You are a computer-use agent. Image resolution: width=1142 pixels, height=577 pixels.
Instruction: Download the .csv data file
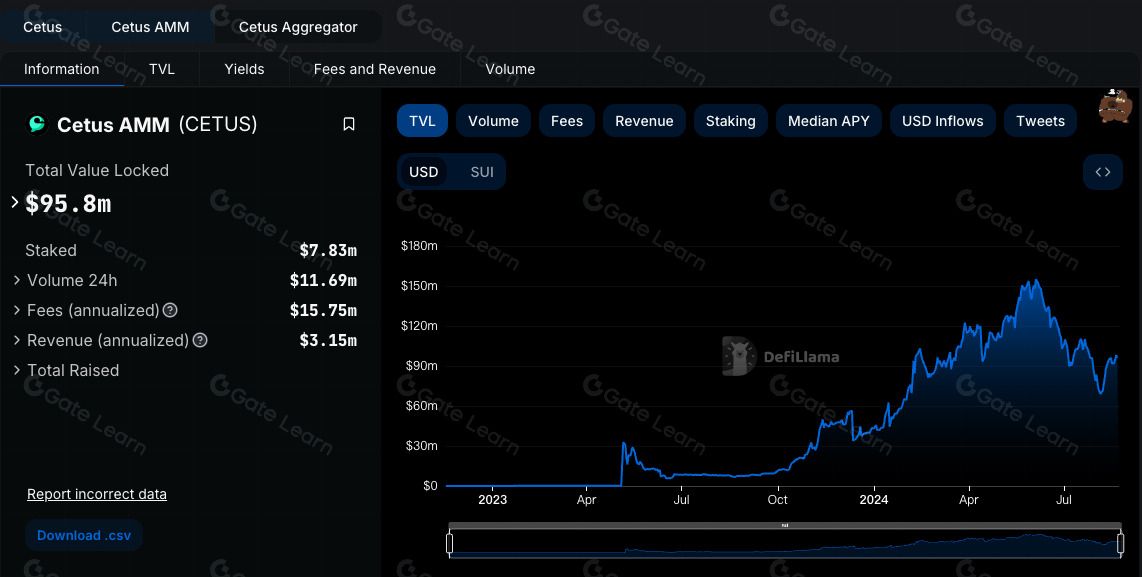[x=84, y=535]
